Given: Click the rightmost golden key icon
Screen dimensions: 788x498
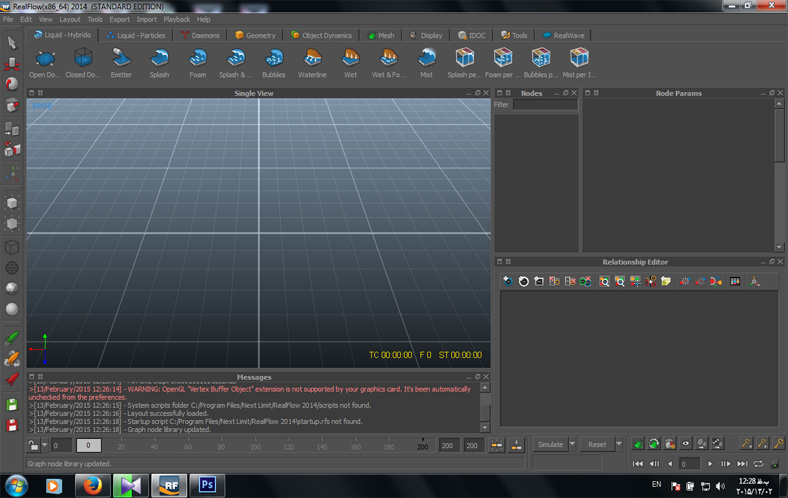Looking at the screenshot, I should click(x=778, y=444).
